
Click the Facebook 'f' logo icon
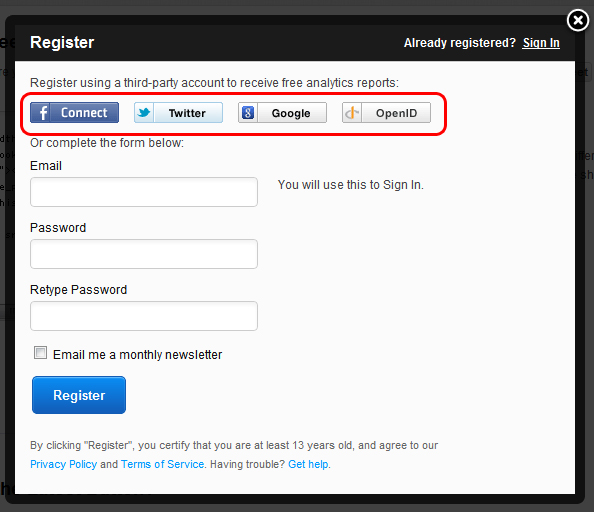coord(43,113)
